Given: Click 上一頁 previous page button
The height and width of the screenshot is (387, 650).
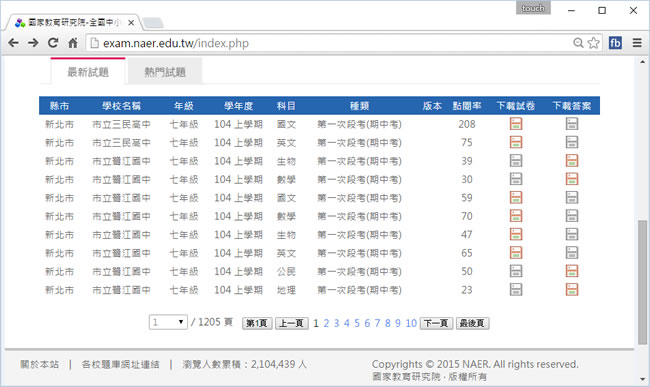Looking at the screenshot, I should coord(291,323).
